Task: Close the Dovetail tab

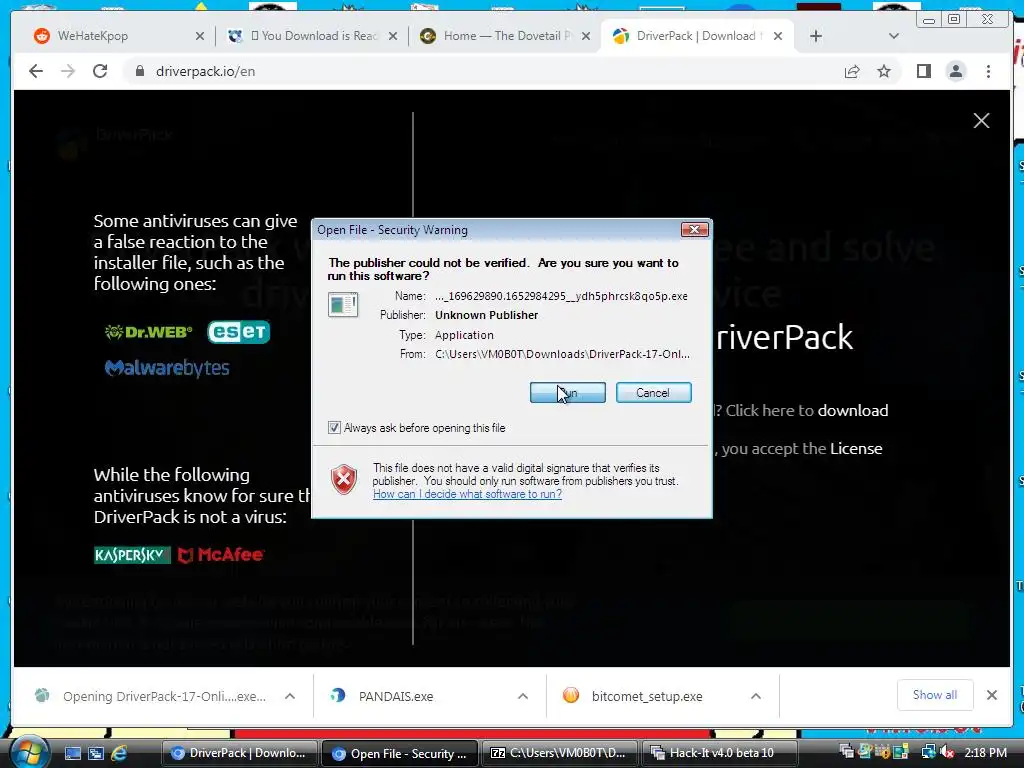Action: coord(586,36)
